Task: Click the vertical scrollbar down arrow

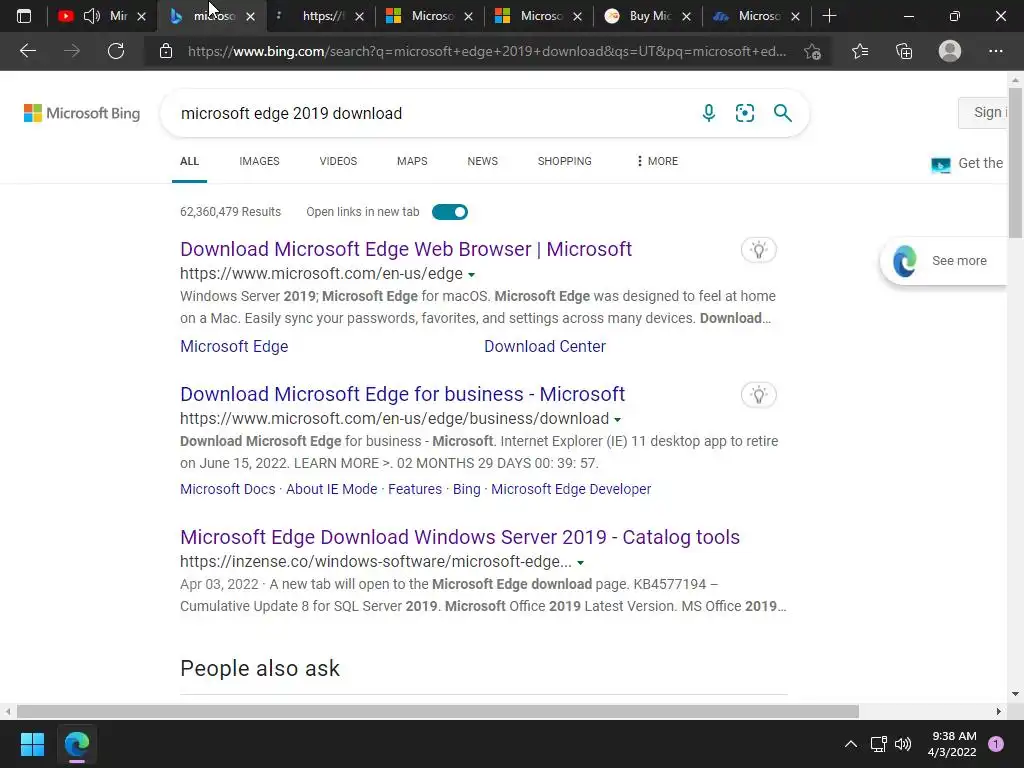Action: (1016, 694)
